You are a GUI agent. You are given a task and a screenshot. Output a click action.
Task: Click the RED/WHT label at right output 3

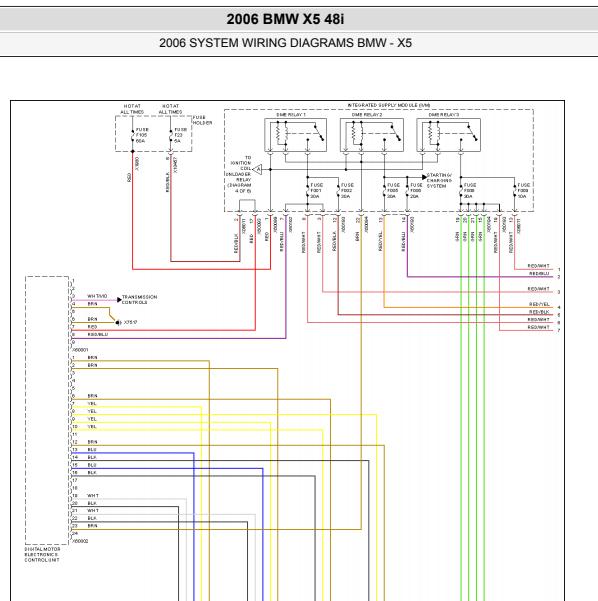539,289
